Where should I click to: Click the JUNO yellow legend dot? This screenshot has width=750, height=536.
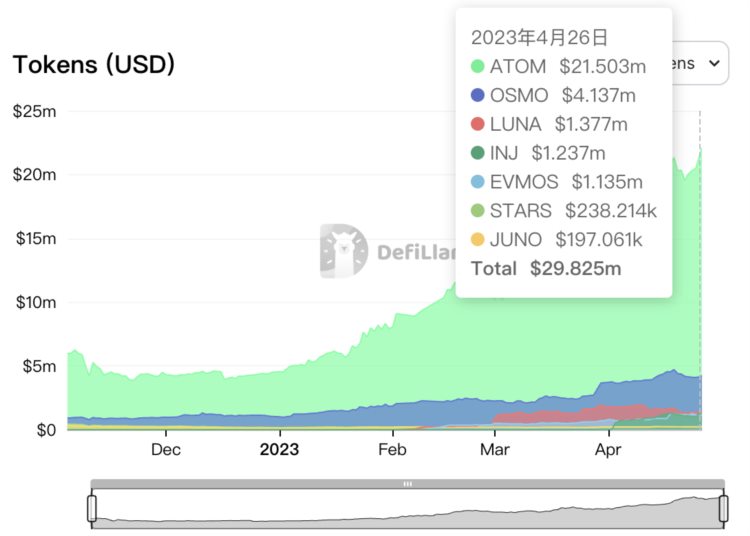[477, 239]
